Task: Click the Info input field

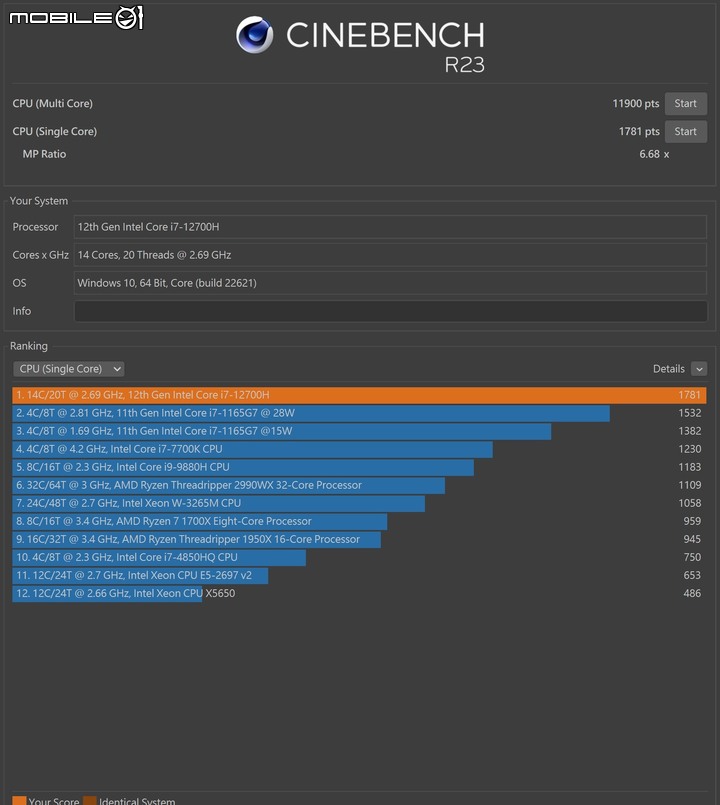Action: click(x=390, y=311)
